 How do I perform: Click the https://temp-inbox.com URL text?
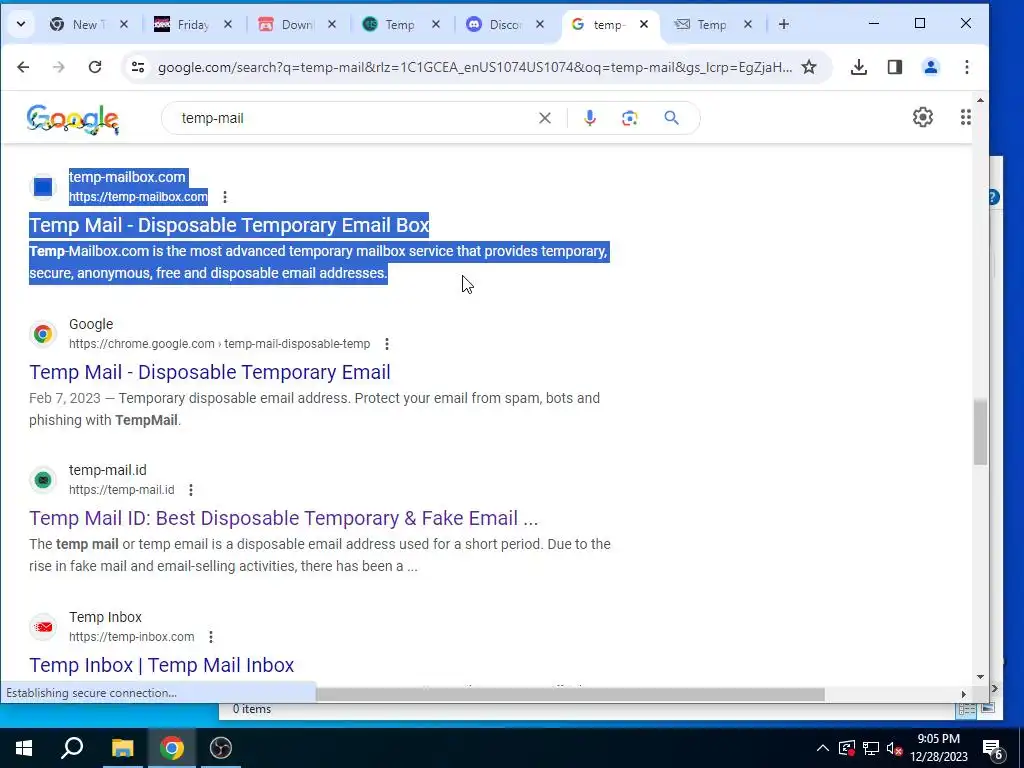click(131, 637)
